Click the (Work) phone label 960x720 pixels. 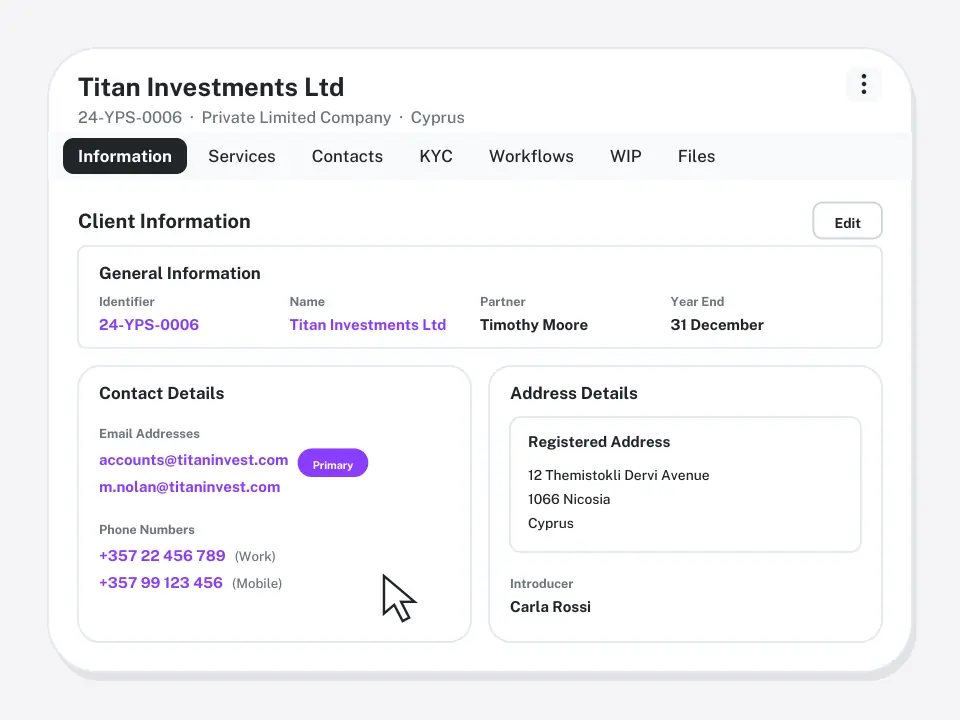pyautogui.click(x=255, y=556)
